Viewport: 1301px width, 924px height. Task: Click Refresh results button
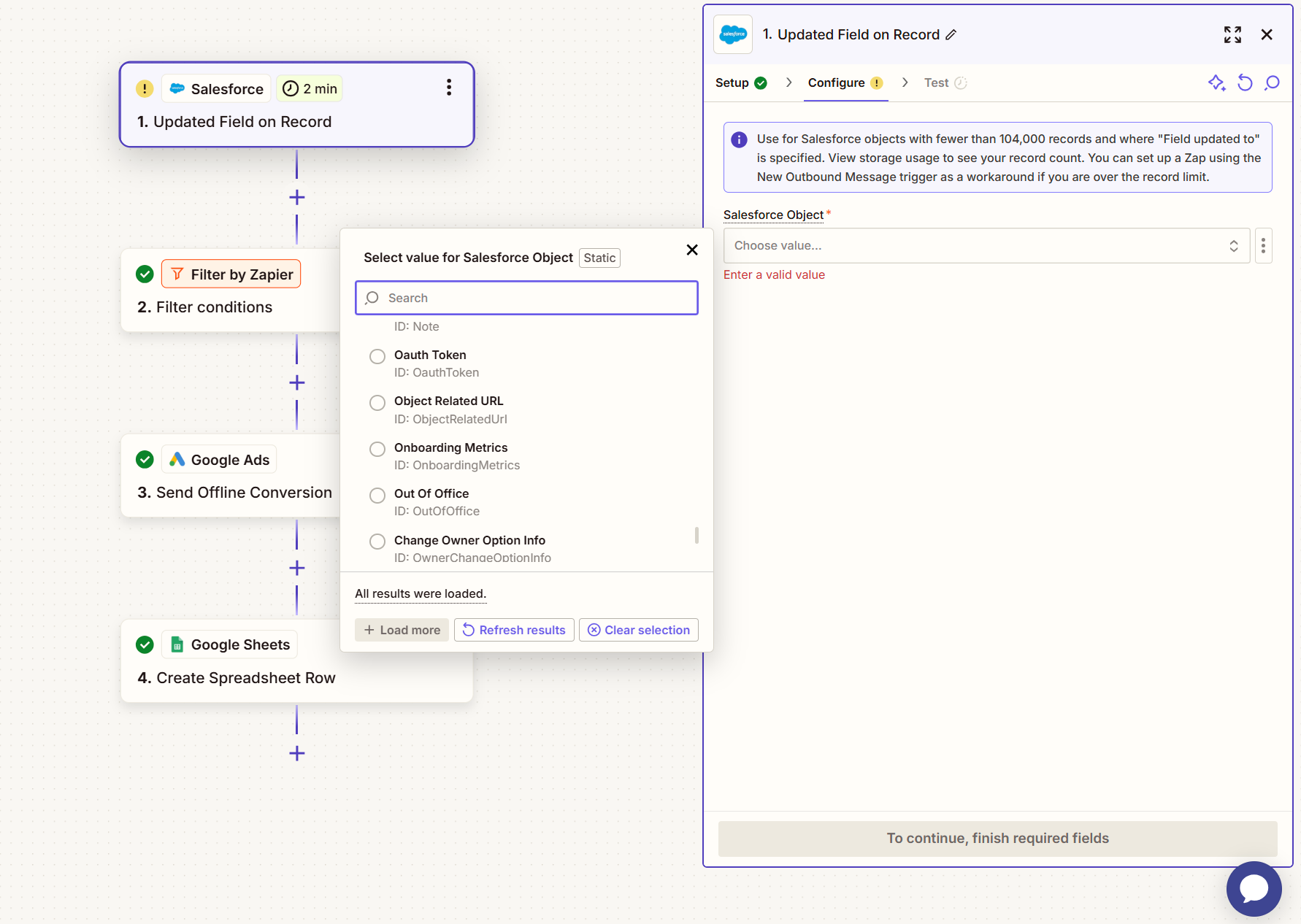[x=514, y=630]
